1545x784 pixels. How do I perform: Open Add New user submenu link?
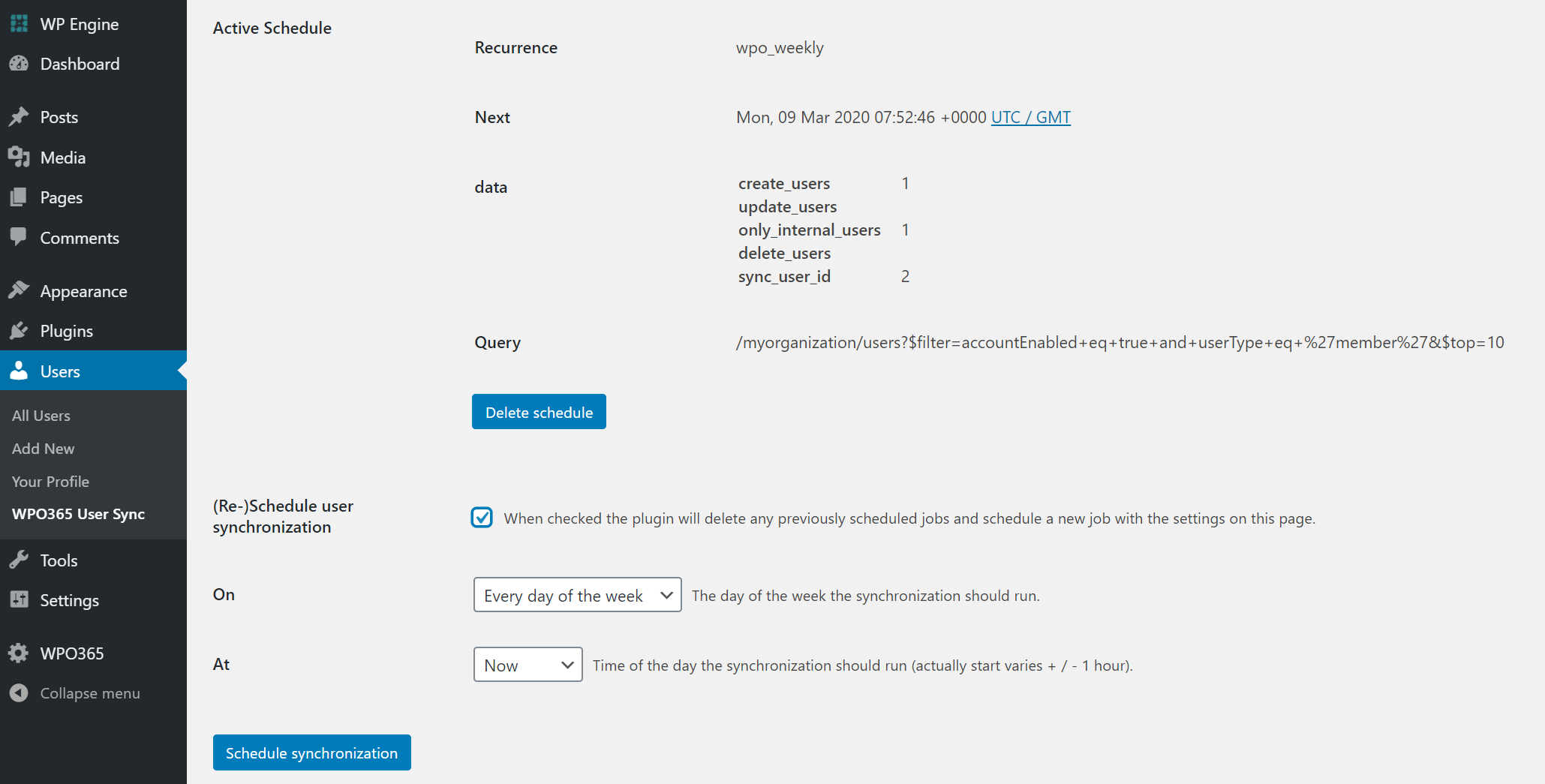(x=44, y=449)
